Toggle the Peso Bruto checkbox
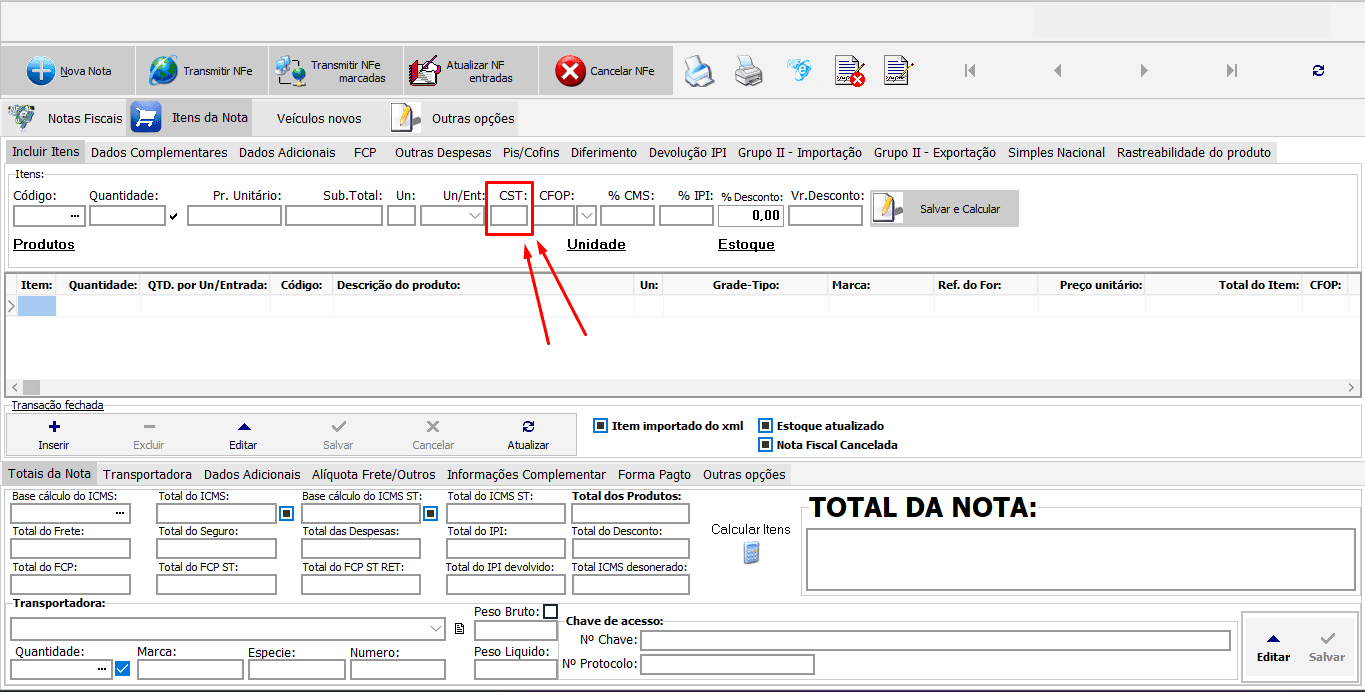The height and width of the screenshot is (692, 1365). (549, 610)
